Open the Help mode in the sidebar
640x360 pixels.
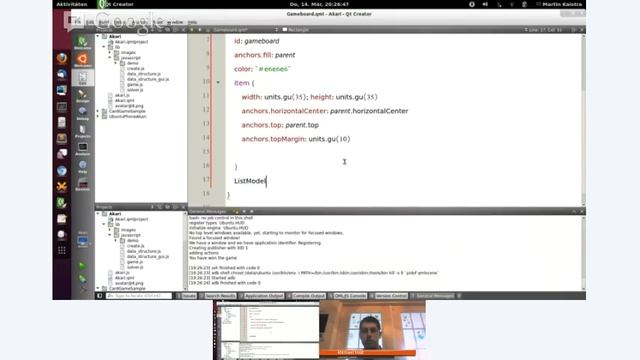coord(82,166)
